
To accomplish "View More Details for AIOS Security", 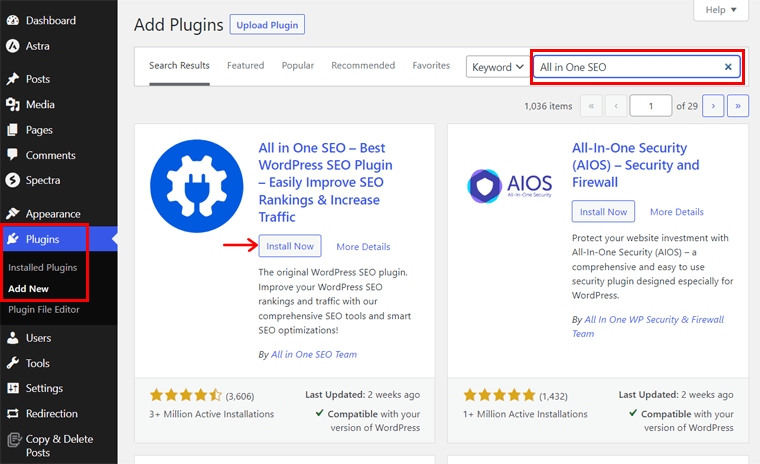I will [677, 212].
